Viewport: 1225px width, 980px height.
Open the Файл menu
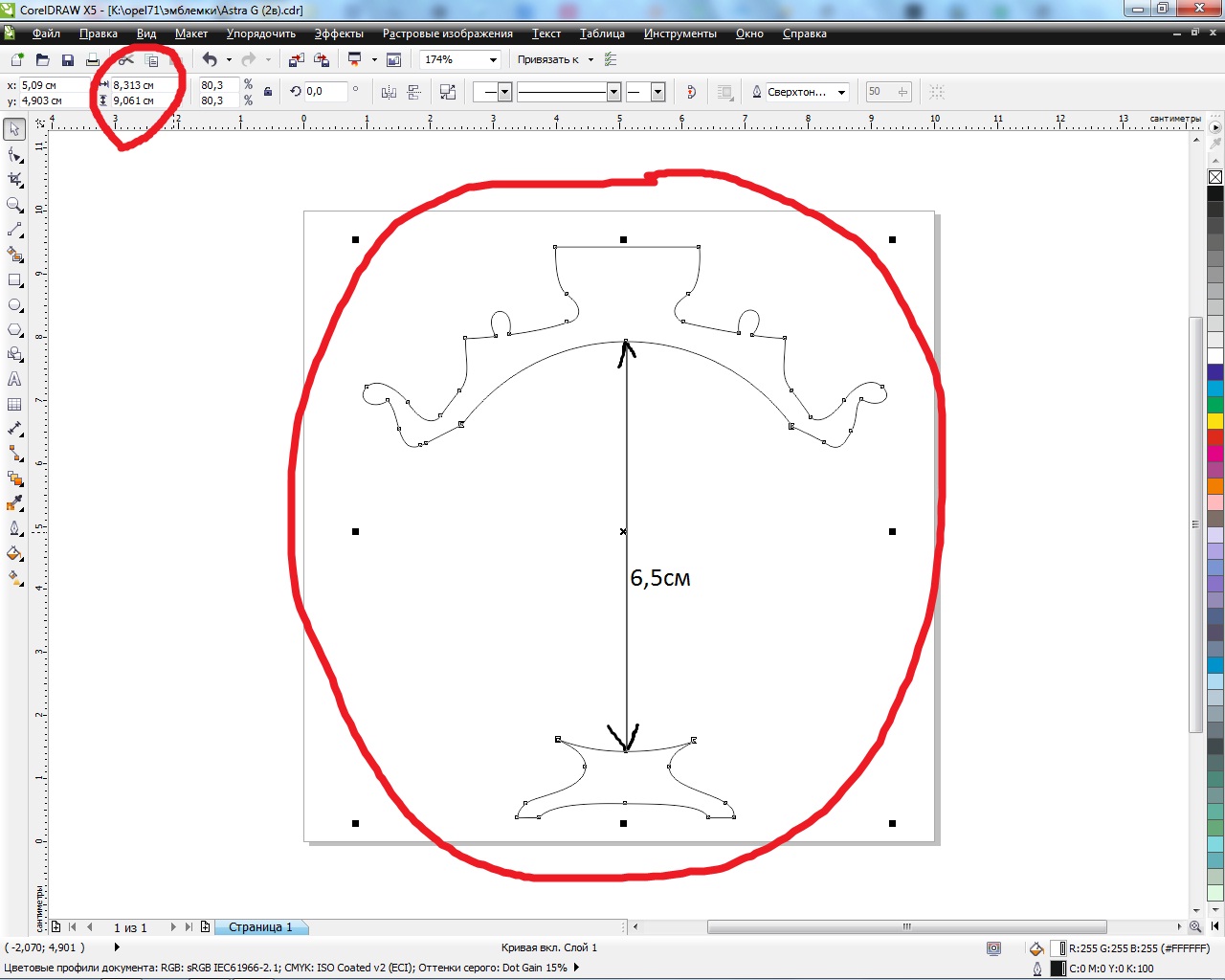46,33
